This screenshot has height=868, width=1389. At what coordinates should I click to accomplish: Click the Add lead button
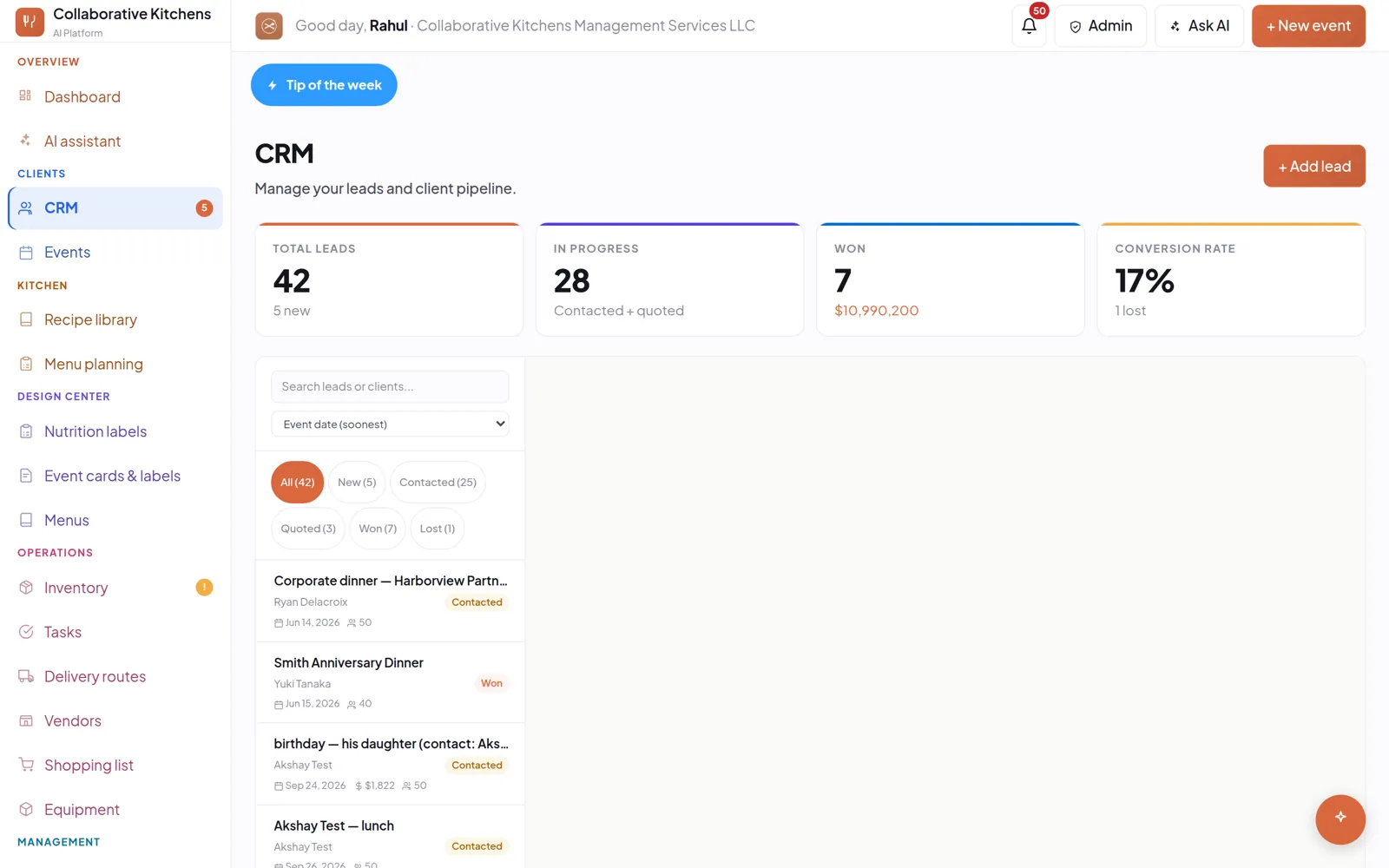click(1314, 166)
